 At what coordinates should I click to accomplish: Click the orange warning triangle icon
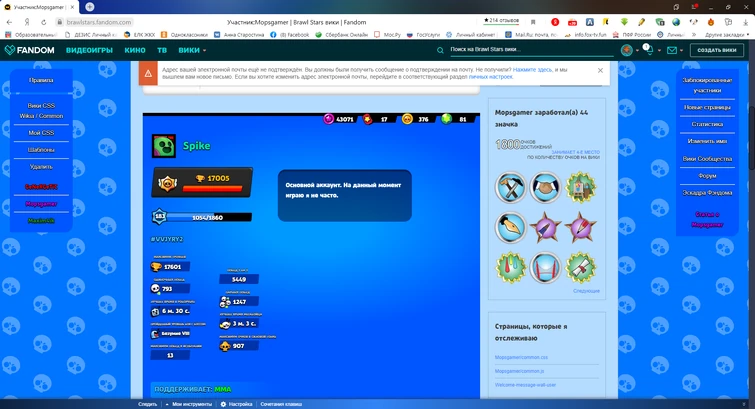point(148,73)
